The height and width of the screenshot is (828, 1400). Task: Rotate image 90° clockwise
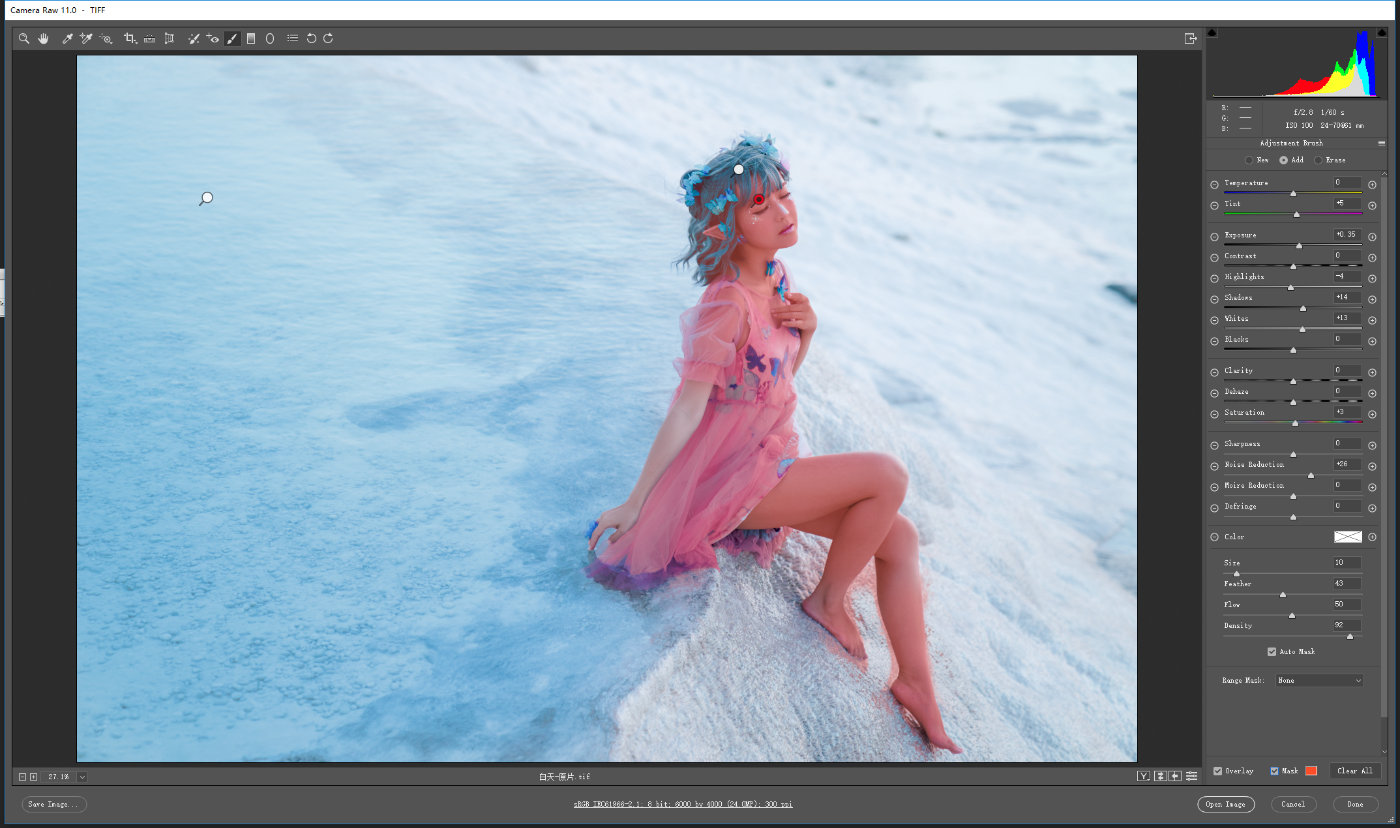[x=328, y=39]
